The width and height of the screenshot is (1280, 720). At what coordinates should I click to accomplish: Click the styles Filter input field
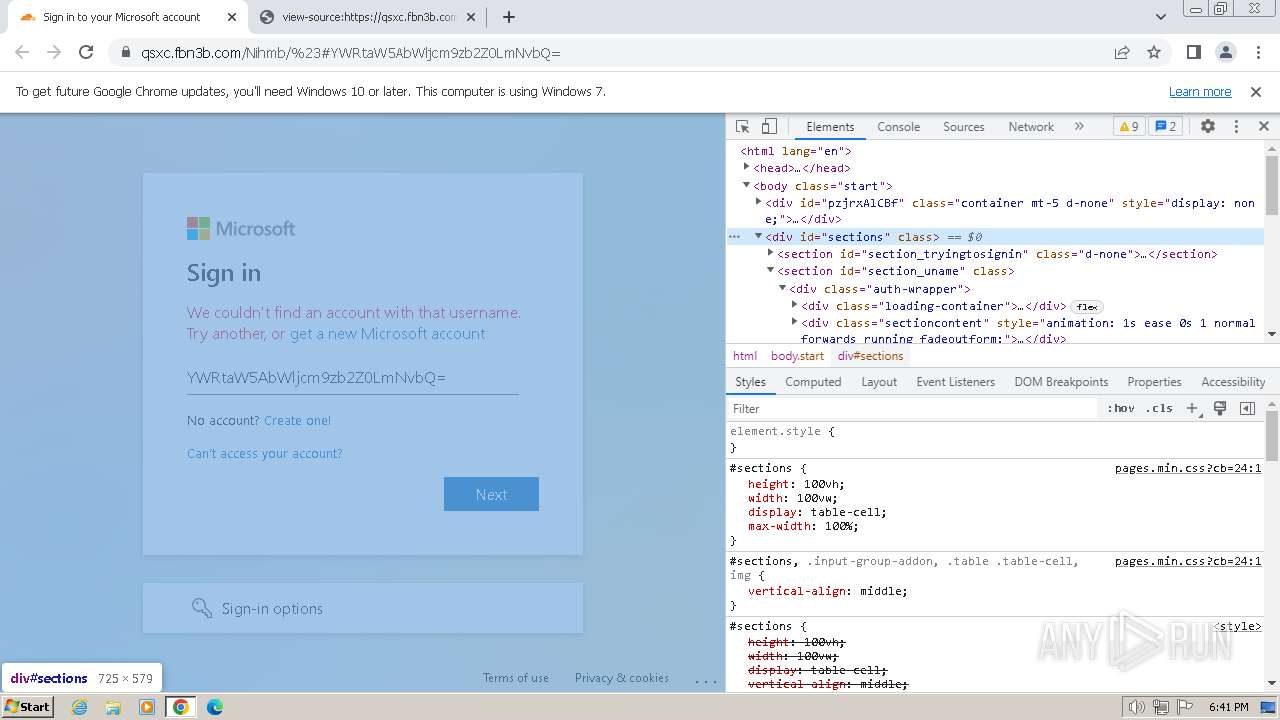[912, 408]
